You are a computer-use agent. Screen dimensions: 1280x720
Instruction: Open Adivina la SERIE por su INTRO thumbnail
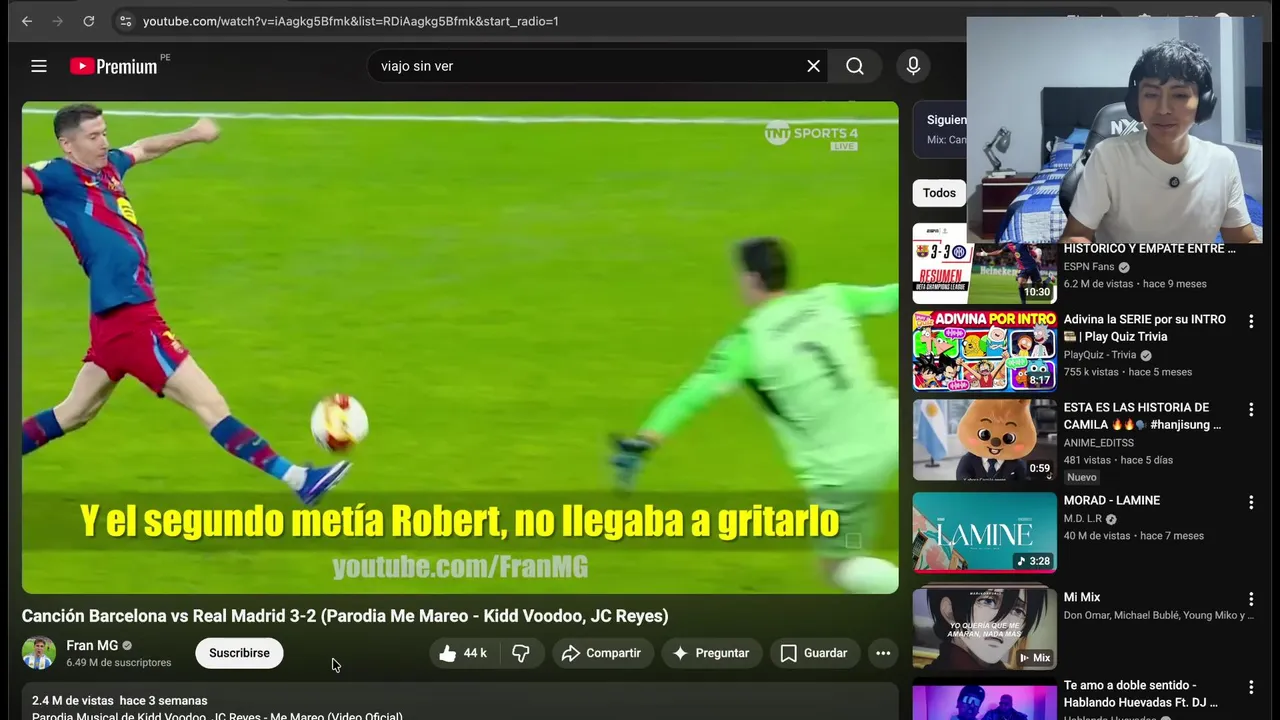[x=984, y=350]
